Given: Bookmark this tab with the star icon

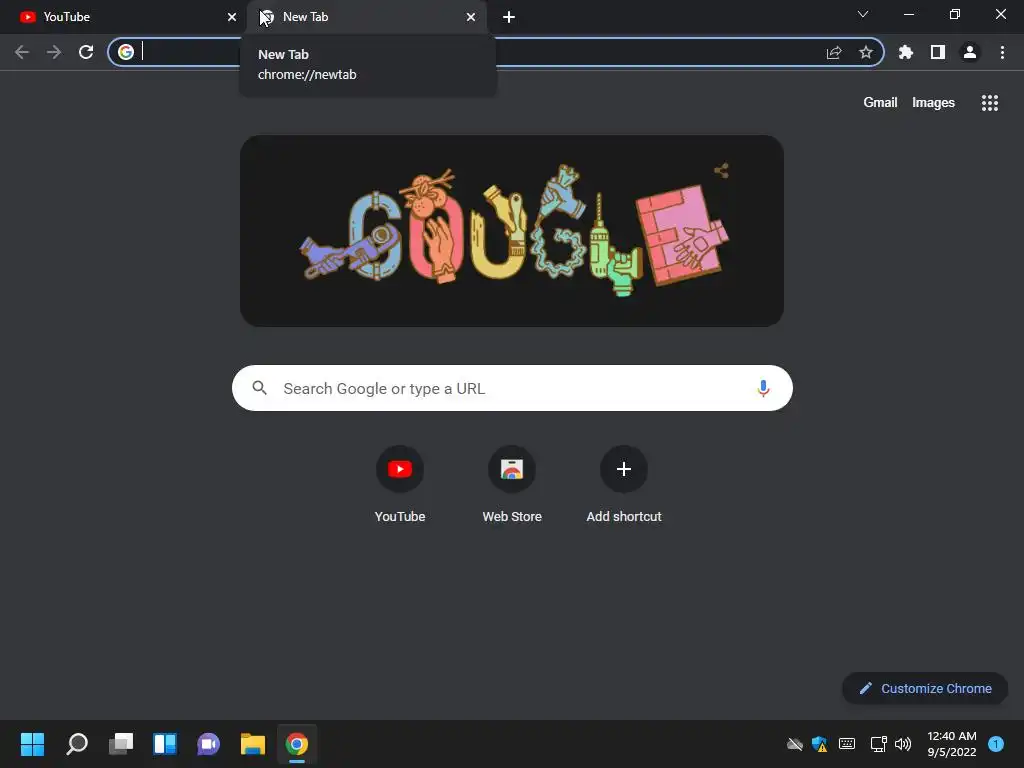Looking at the screenshot, I should click(866, 52).
